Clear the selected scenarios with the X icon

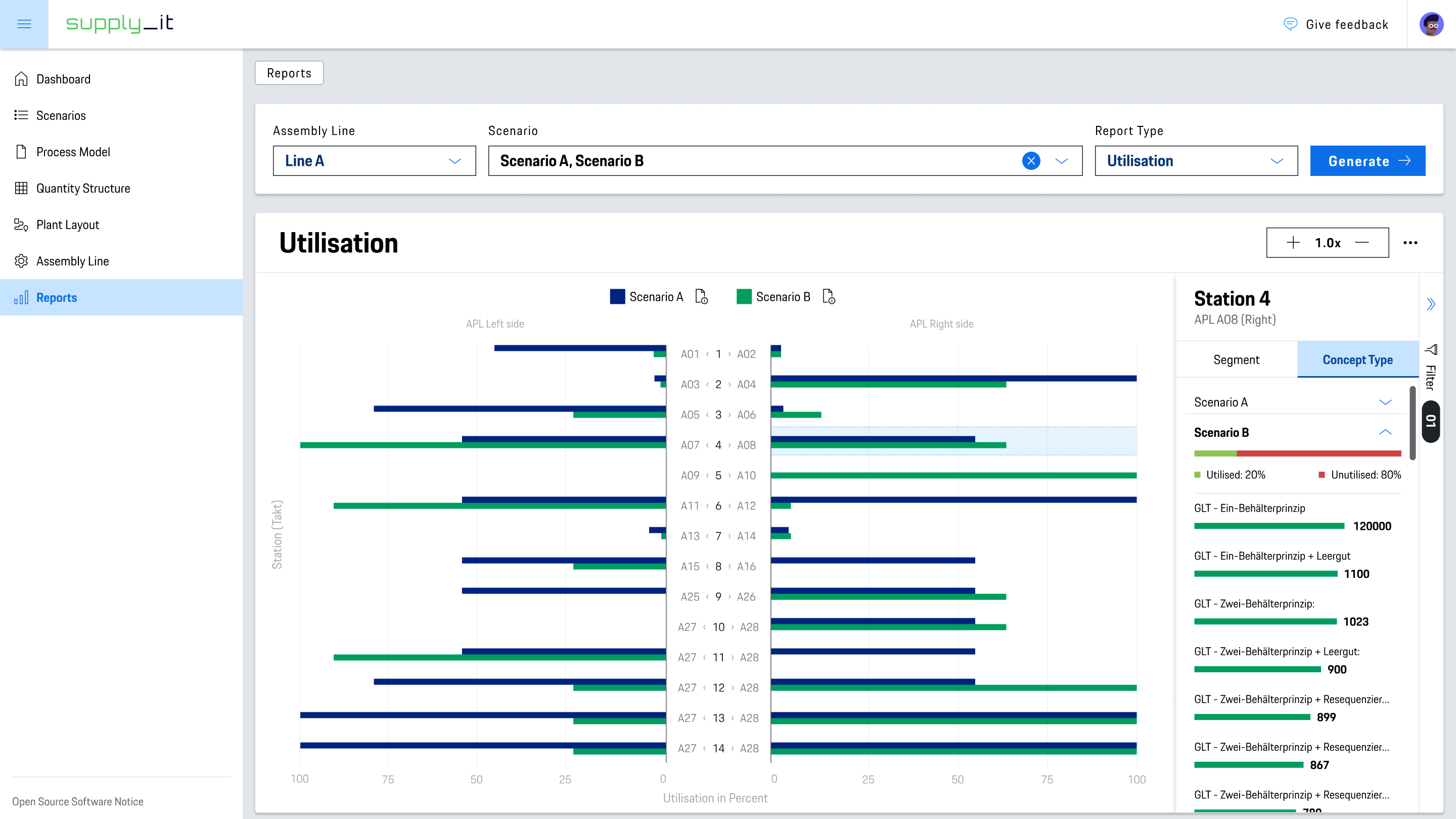click(x=1031, y=161)
